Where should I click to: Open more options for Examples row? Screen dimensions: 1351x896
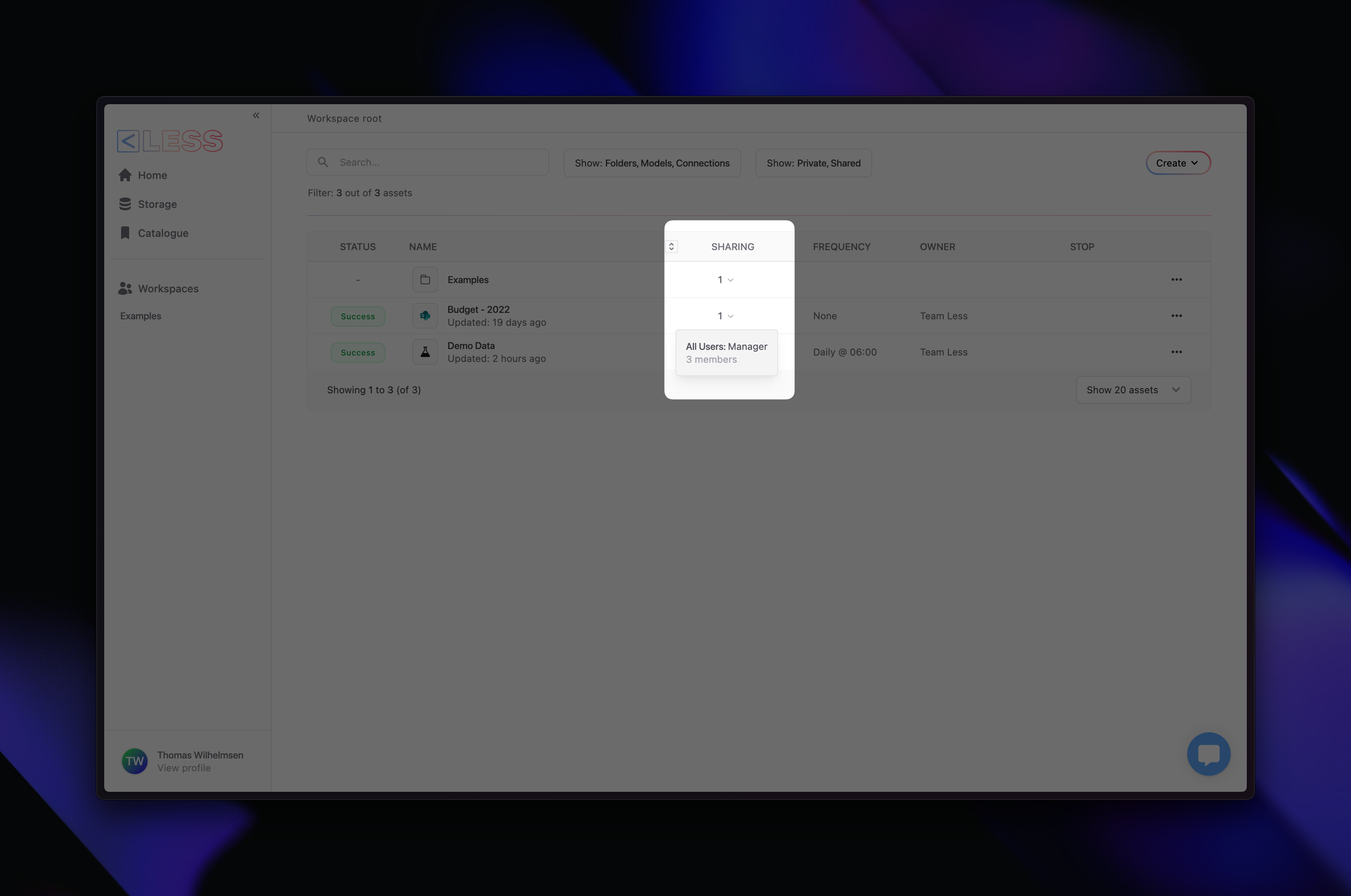coord(1176,279)
